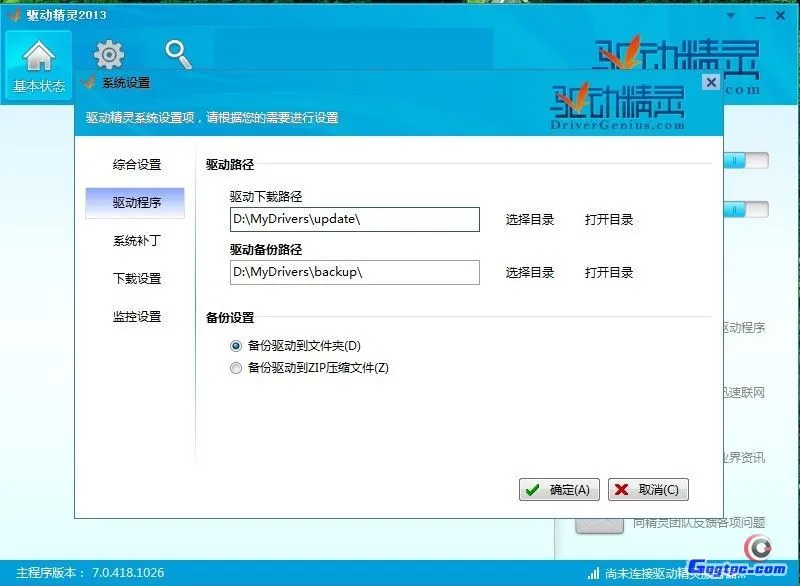
Task: Click 选择目录 for the download path
Action: coord(529,219)
